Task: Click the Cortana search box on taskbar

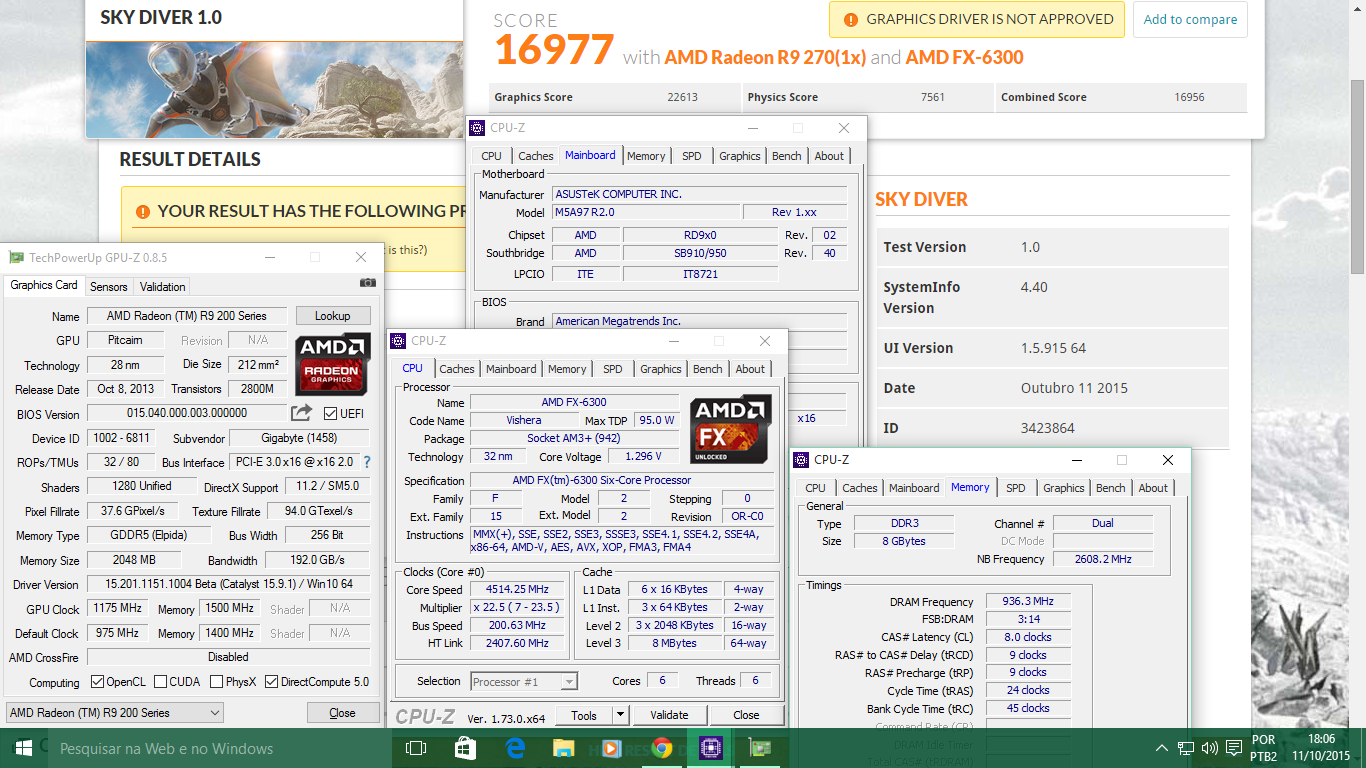Action: coord(219,748)
